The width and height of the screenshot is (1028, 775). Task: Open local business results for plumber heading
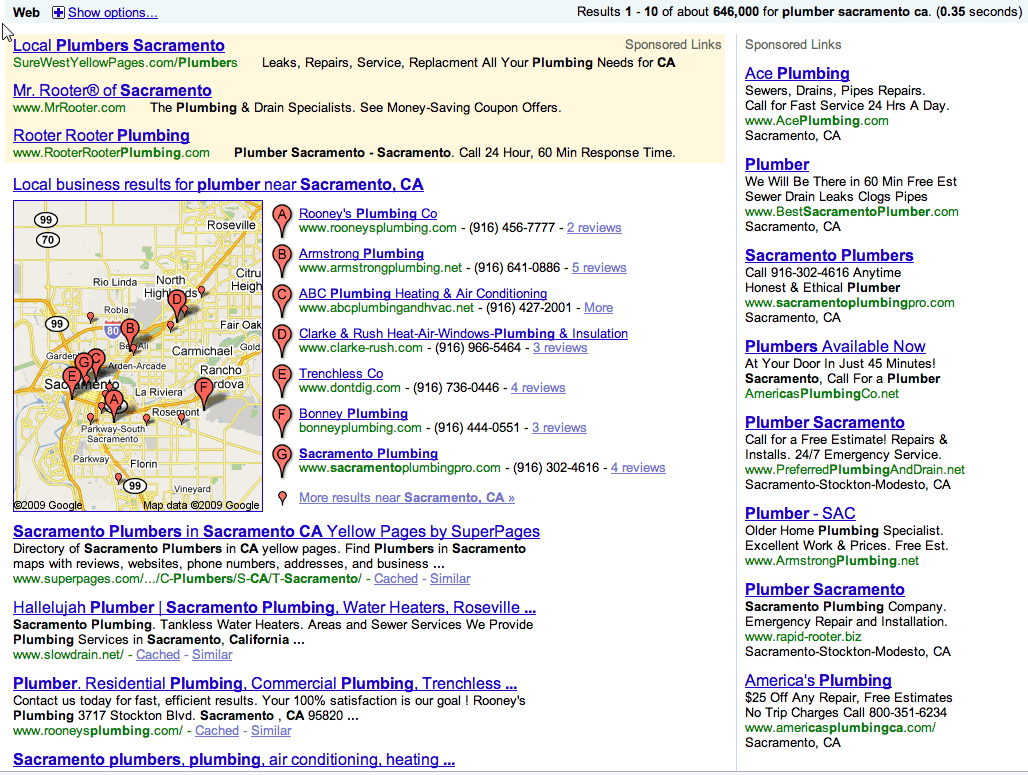tap(218, 184)
